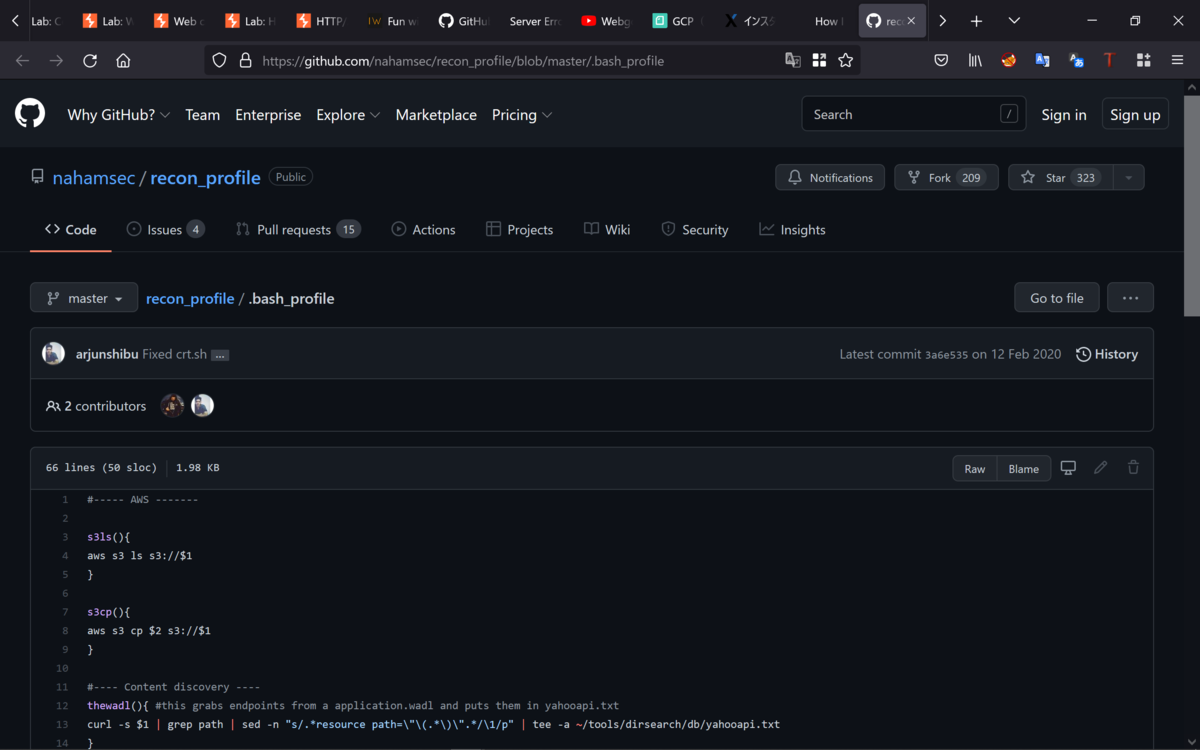Click the QR grid icon in address bar
The image size is (1200, 750).
click(819, 60)
